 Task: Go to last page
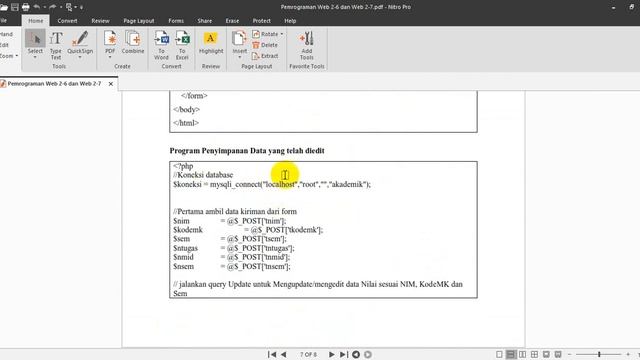[x=344, y=354]
